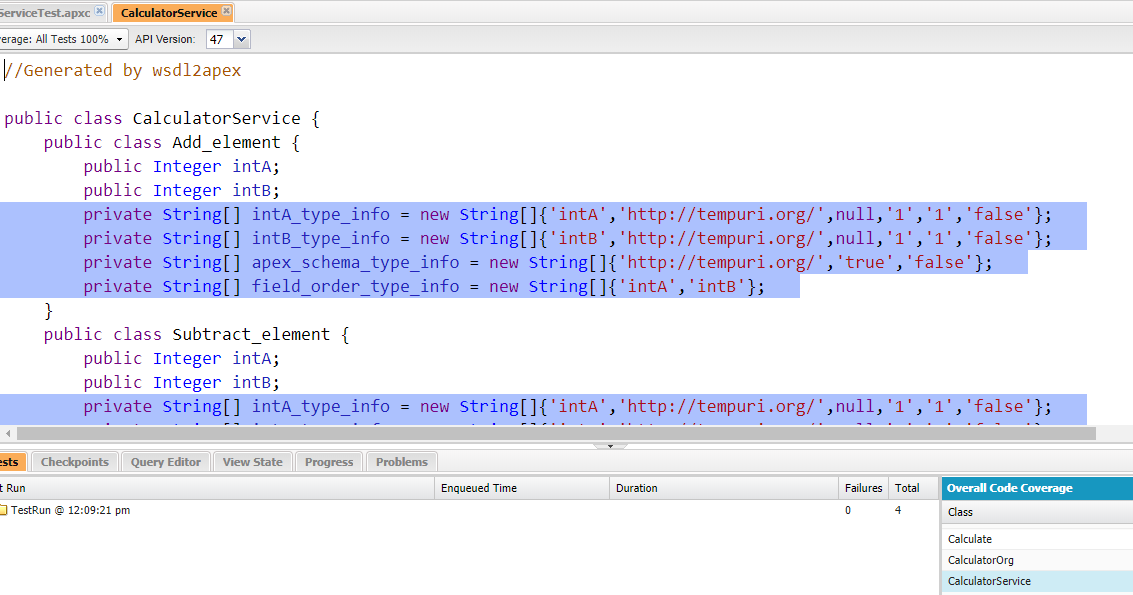Click the arrow on the Coverage selector
This screenshot has height=595, width=1133.
coord(120,37)
